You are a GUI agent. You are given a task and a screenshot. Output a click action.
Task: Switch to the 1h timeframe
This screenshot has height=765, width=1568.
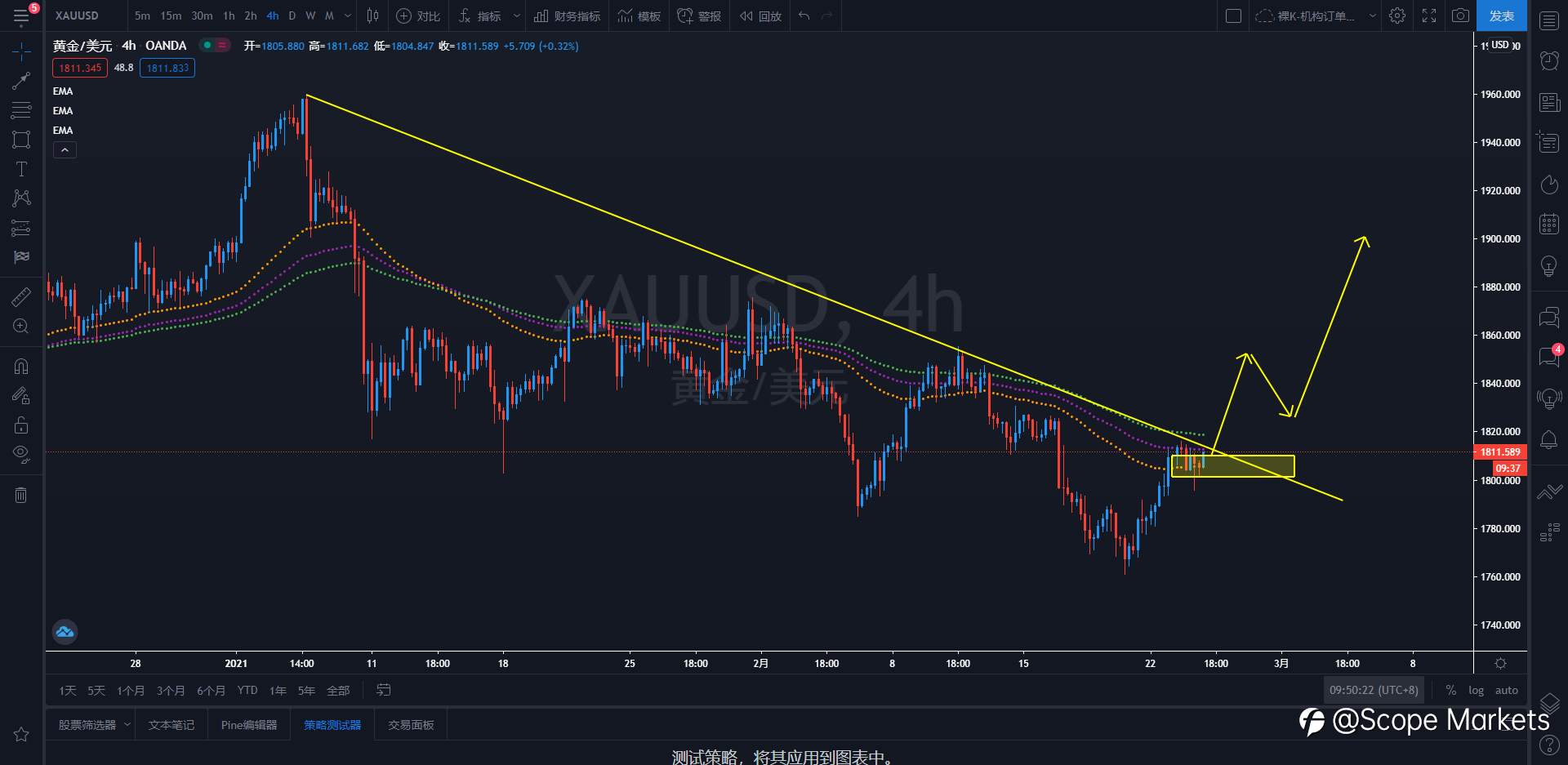(x=229, y=16)
